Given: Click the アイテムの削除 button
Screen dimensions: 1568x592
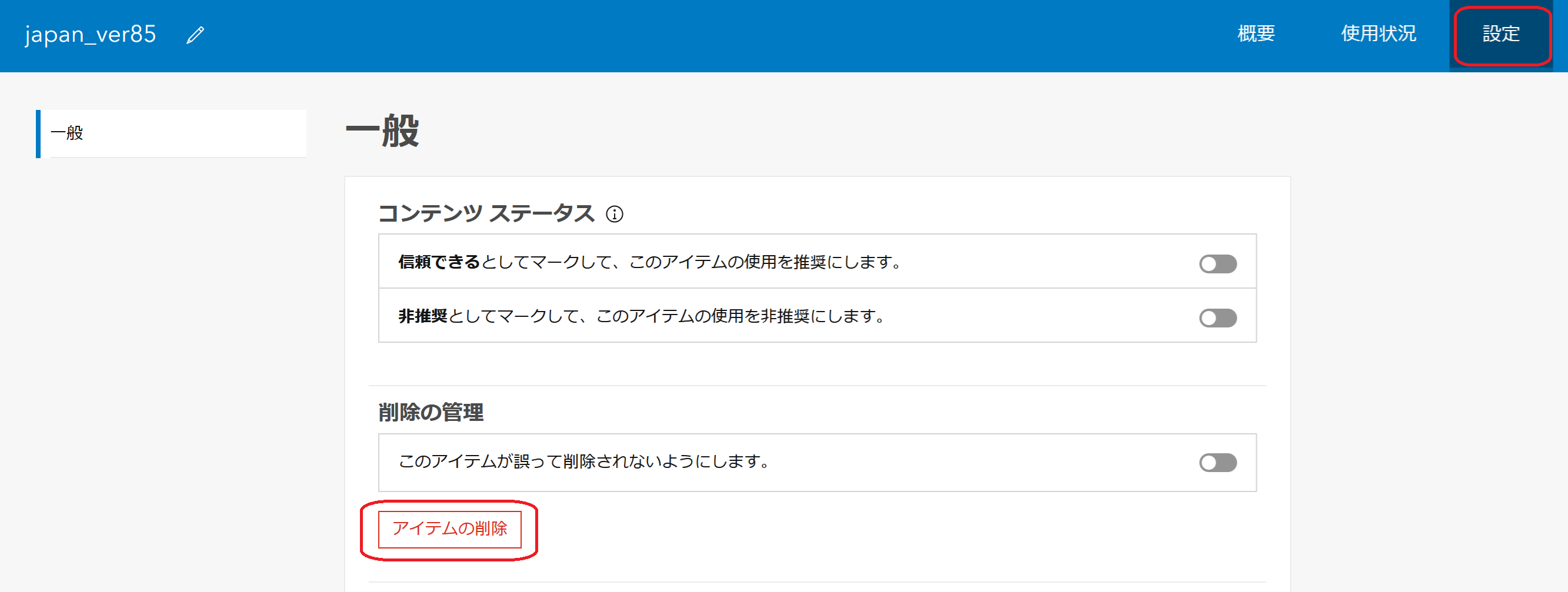Looking at the screenshot, I should tap(449, 529).
